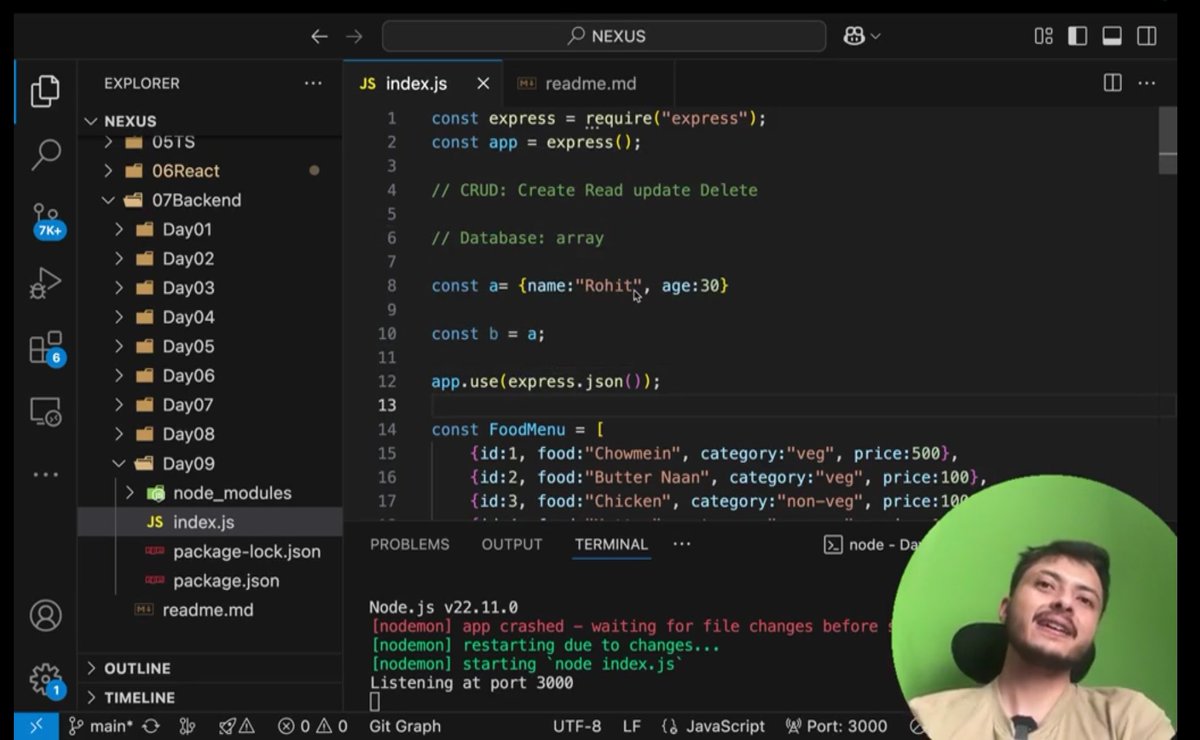Open the Accounts icon near the bottom
Image resolution: width=1200 pixels, height=740 pixels.
(x=44, y=616)
